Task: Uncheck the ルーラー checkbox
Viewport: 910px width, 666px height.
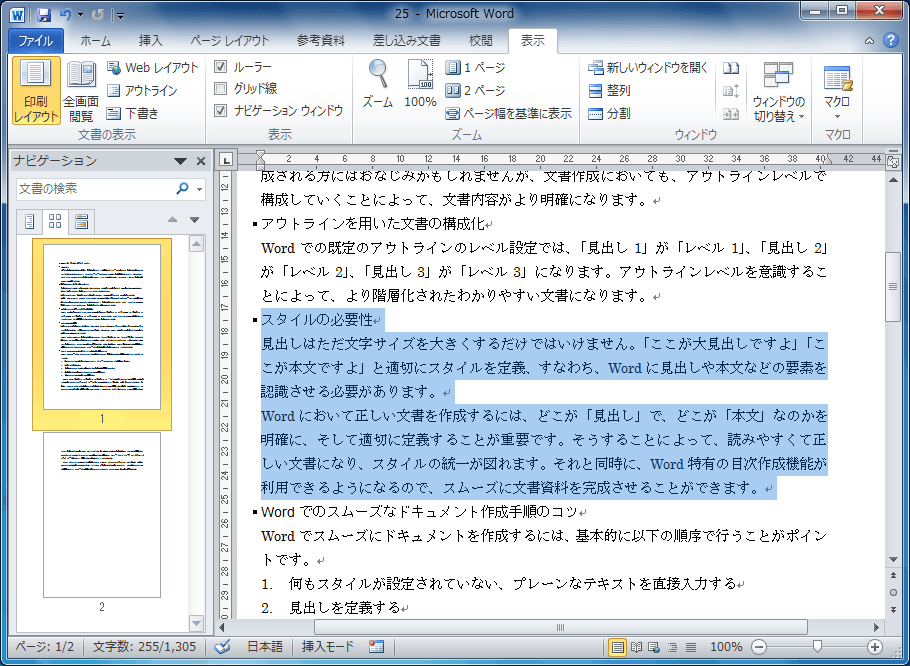Action: 221,67
